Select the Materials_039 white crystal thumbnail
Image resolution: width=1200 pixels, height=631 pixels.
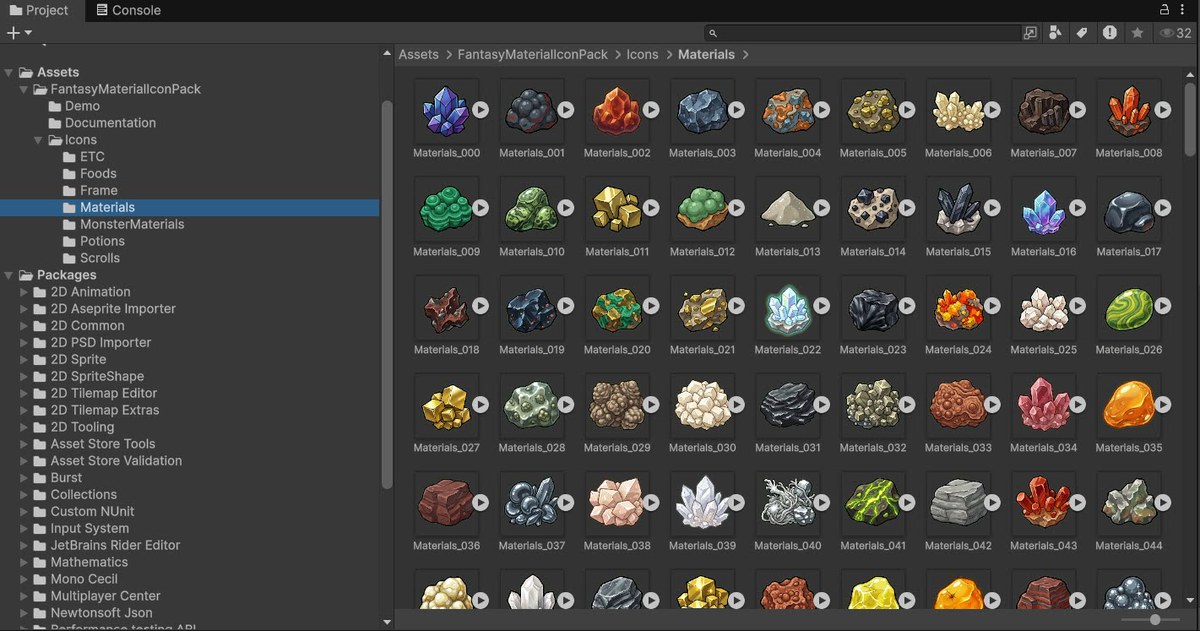pos(702,502)
